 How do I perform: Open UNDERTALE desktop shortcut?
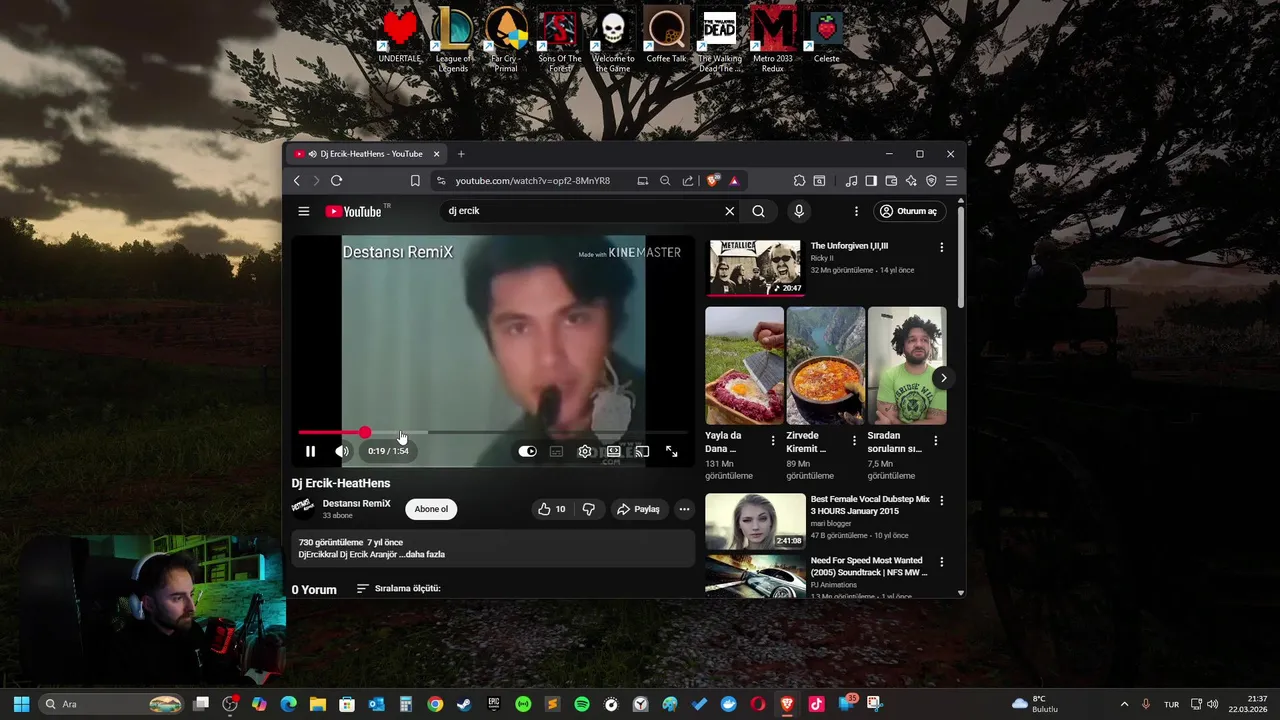pyautogui.click(x=400, y=37)
